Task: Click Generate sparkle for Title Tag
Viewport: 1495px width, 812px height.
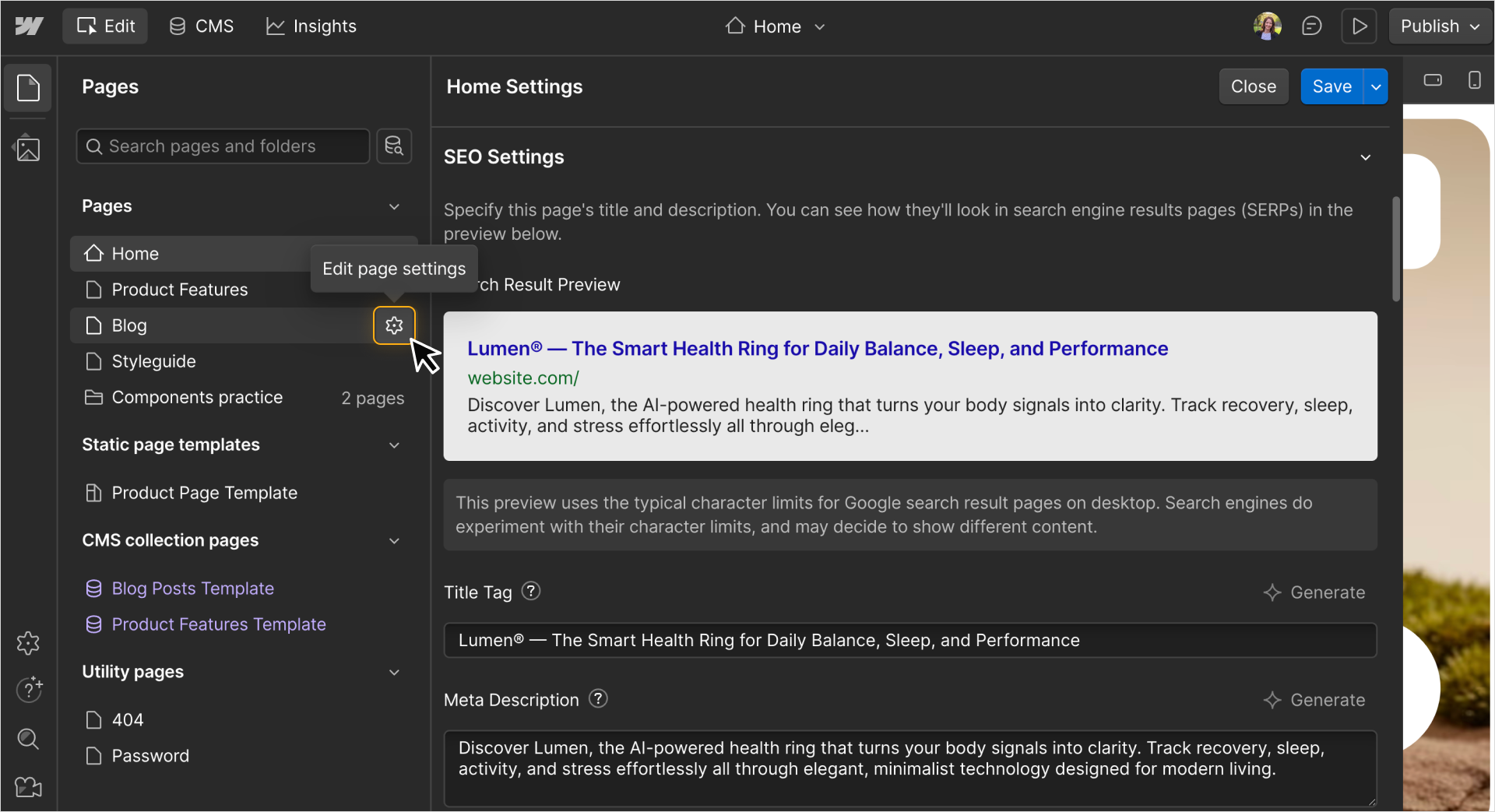Action: click(1314, 592)
